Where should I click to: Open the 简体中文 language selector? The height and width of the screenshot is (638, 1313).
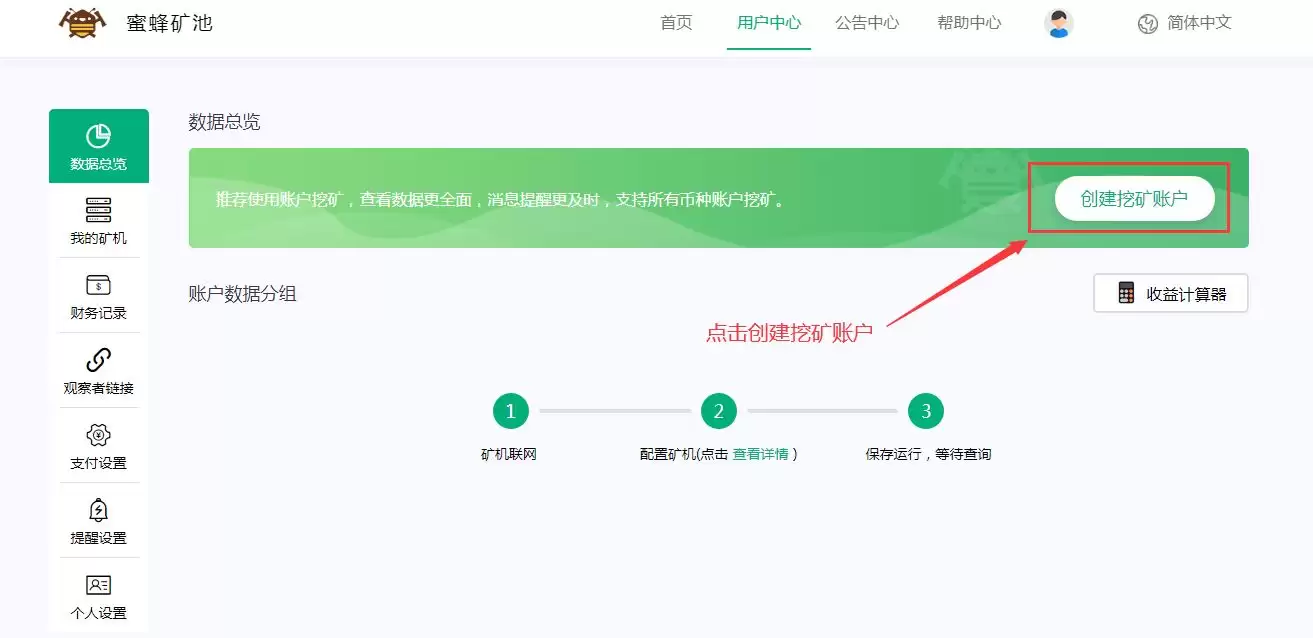coord(1185,22)
